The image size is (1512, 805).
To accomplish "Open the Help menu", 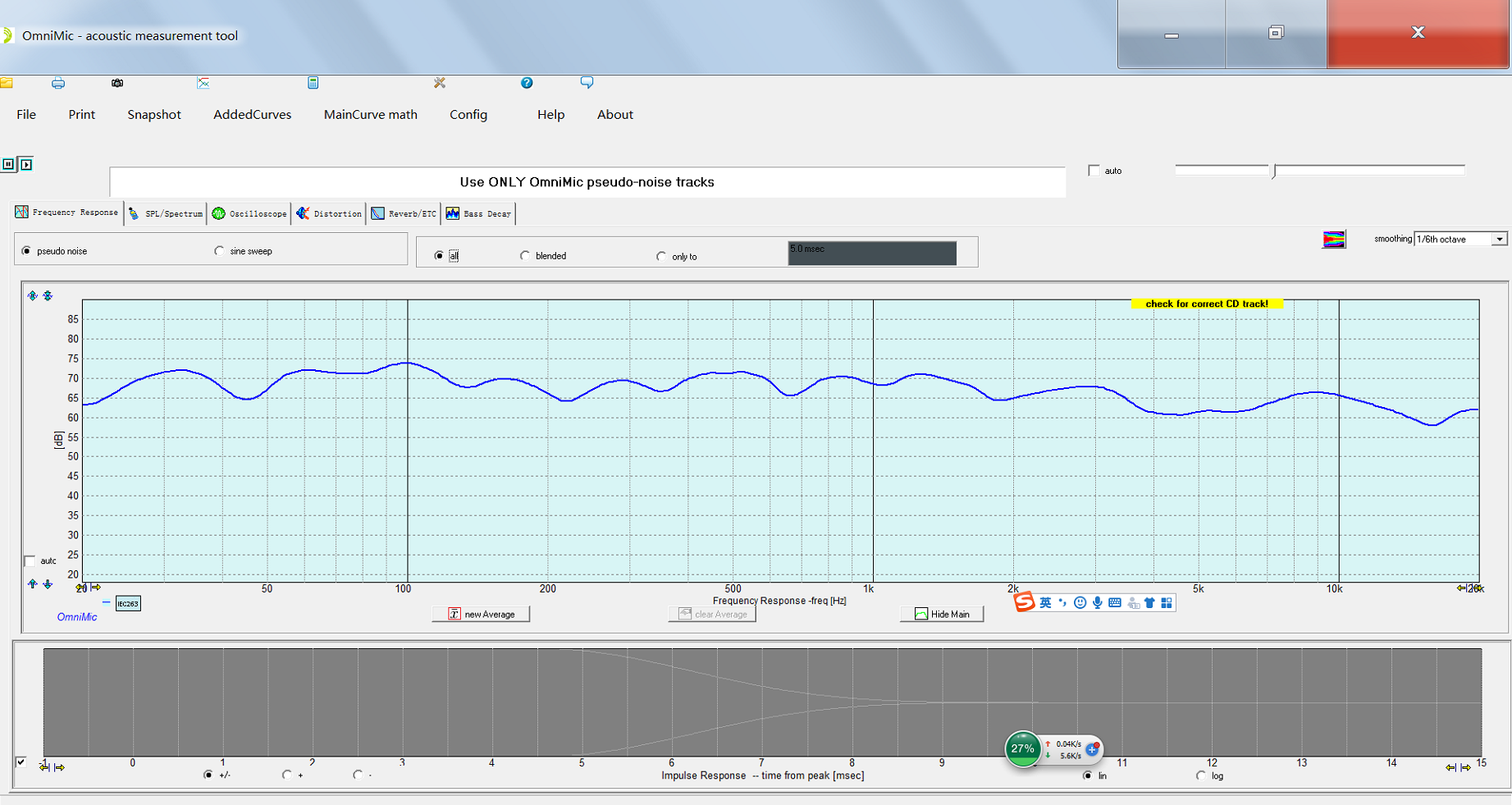I will (550, 115).
